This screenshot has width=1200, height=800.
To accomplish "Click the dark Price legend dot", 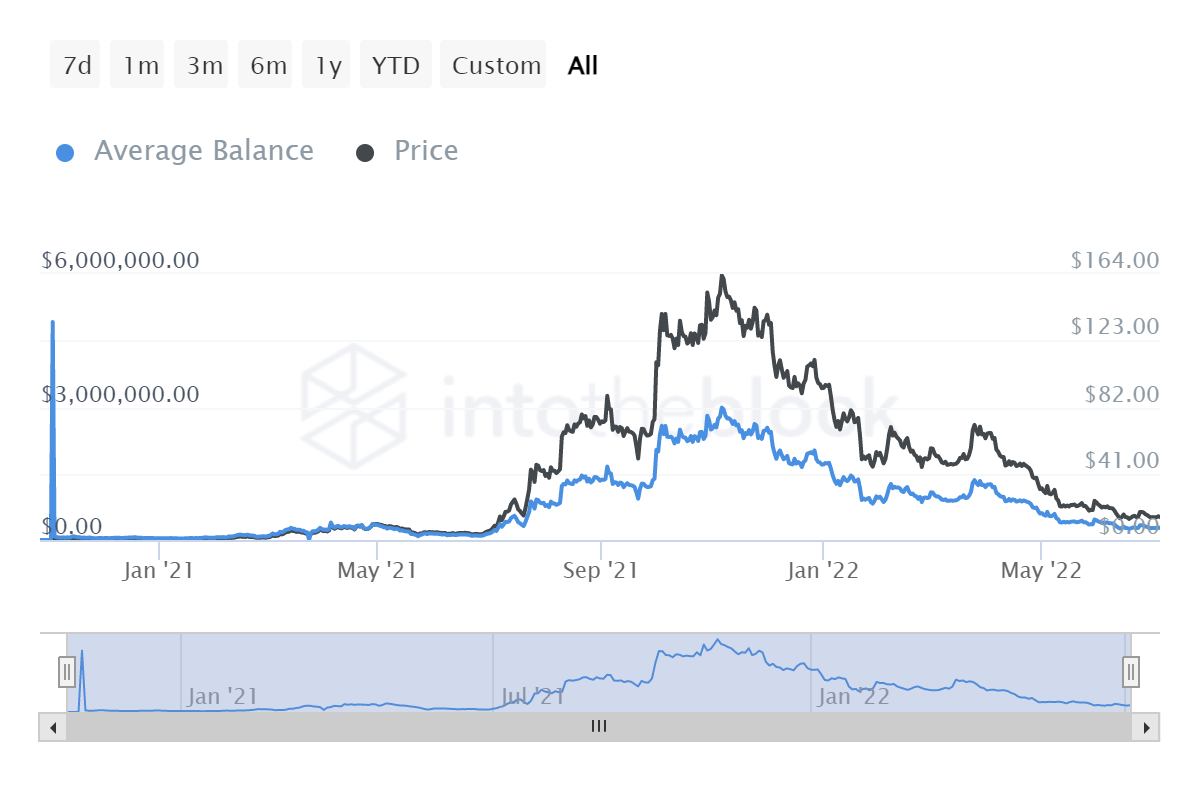I will click(x=366, y=153).
